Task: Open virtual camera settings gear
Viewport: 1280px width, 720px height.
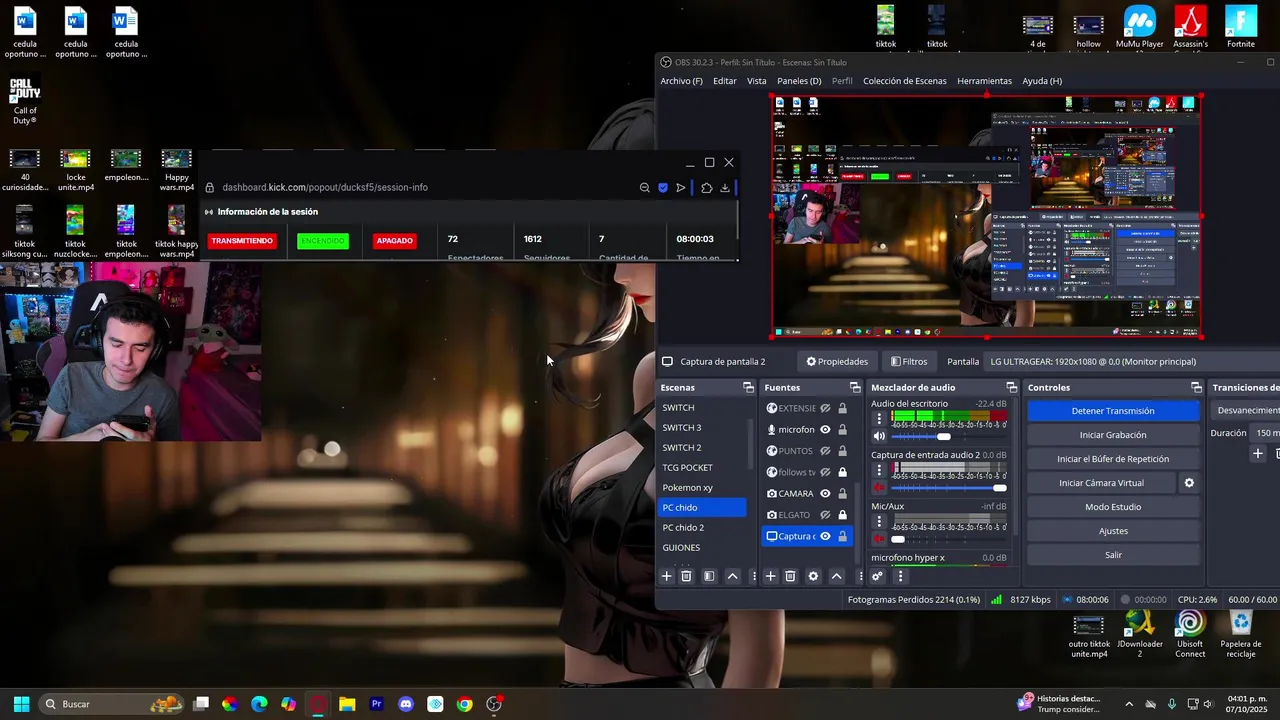Action: pyautogui.click(x=1189, y=483)
